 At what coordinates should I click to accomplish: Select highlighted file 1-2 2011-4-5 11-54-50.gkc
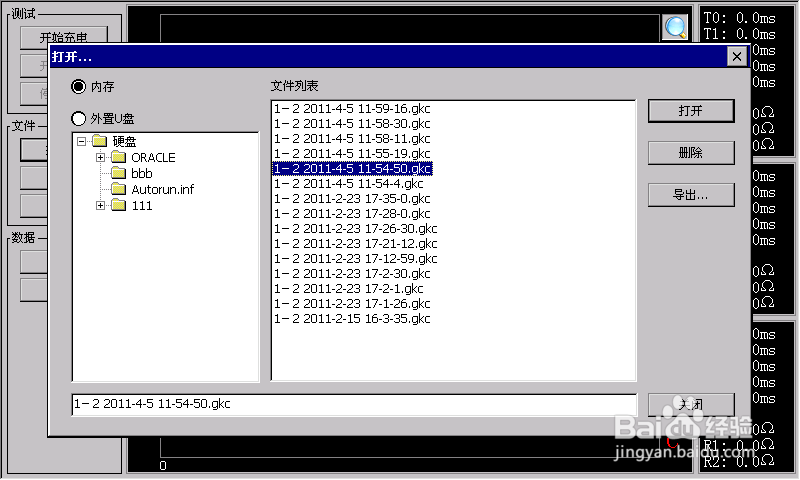[353, 168]
